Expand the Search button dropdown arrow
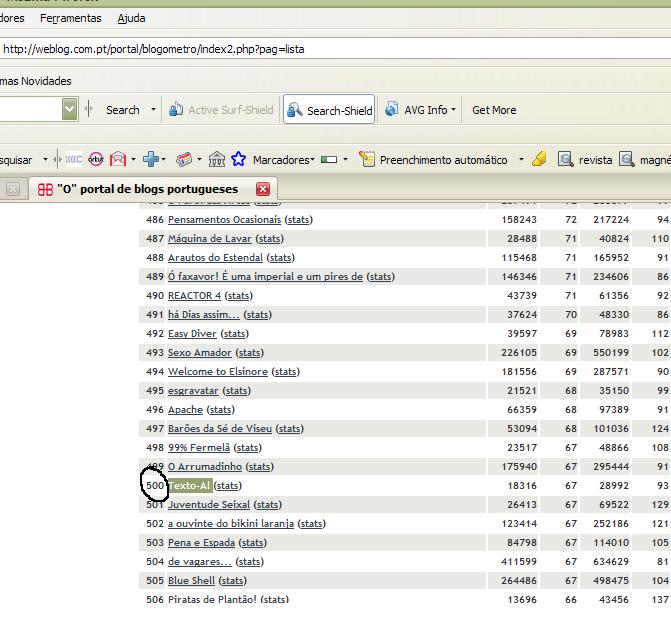 [153, 110]
